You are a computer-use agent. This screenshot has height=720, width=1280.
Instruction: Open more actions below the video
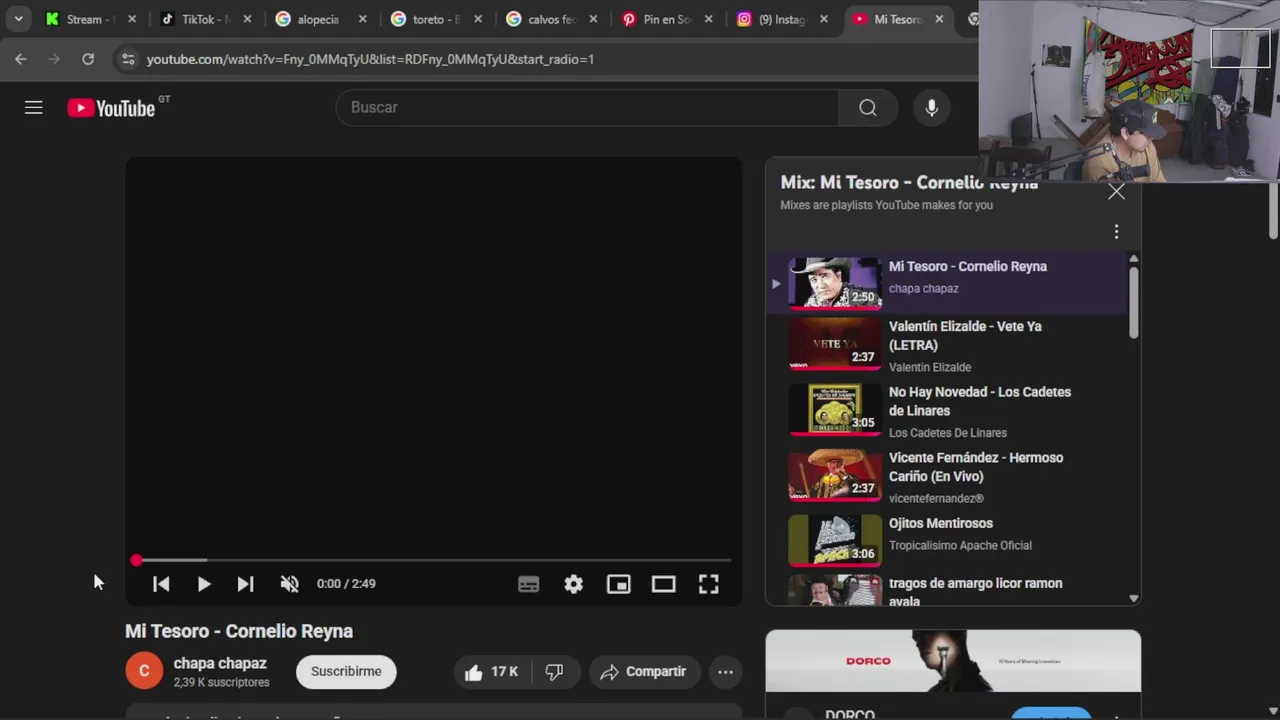(725, 672)
